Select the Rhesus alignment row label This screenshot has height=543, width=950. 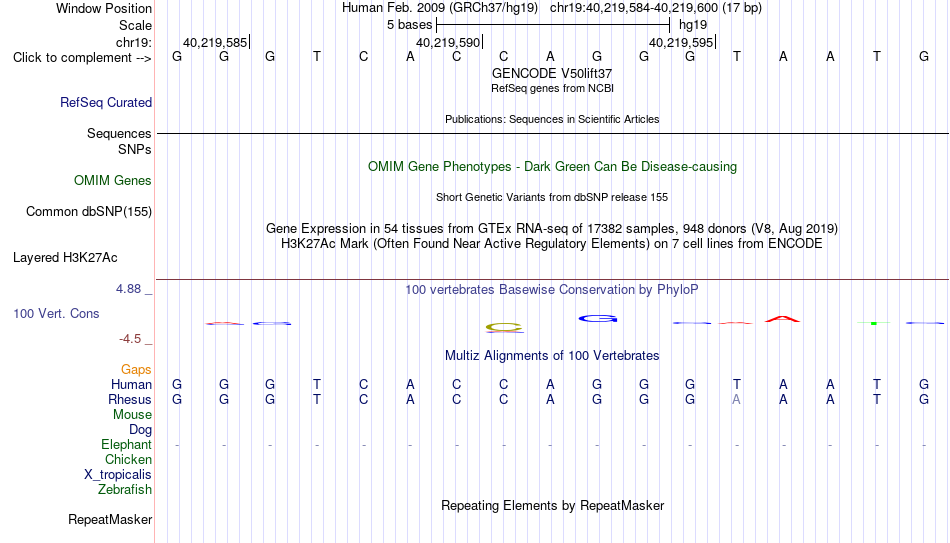pos(130,400)
